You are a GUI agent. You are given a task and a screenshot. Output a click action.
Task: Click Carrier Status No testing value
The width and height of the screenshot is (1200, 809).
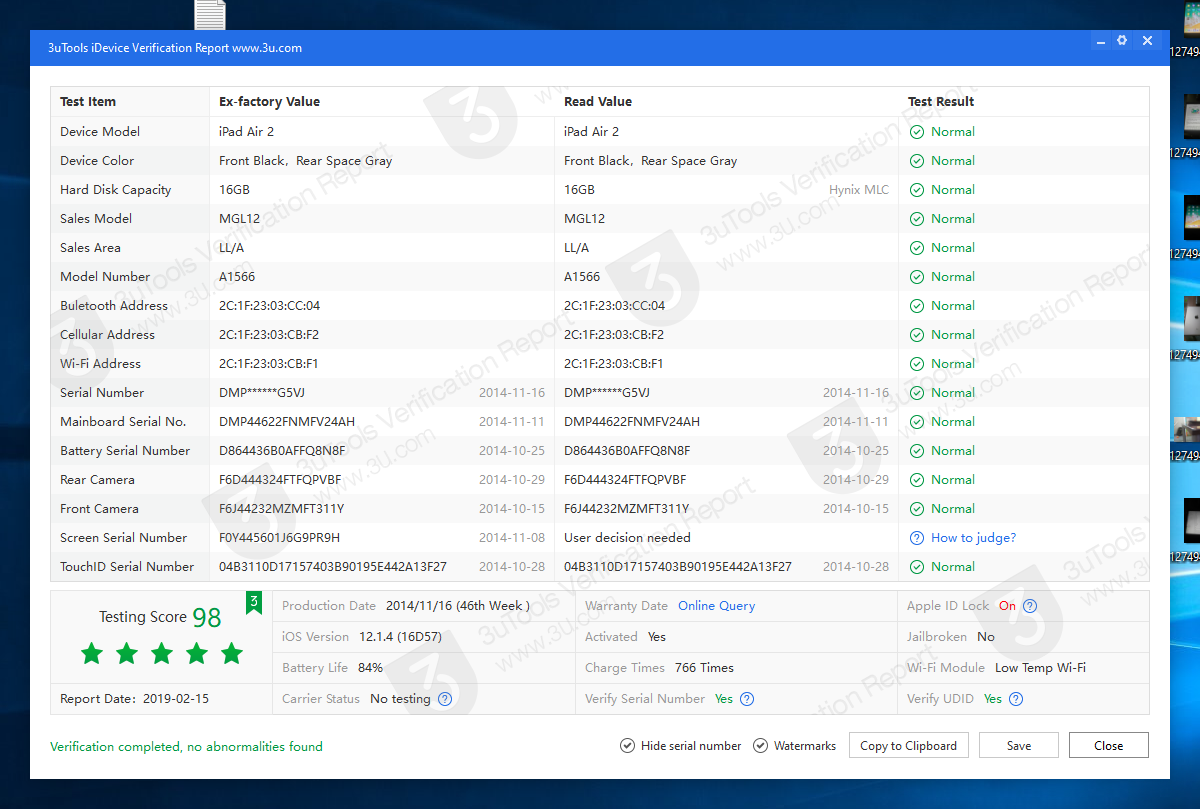tap(400, 699)
